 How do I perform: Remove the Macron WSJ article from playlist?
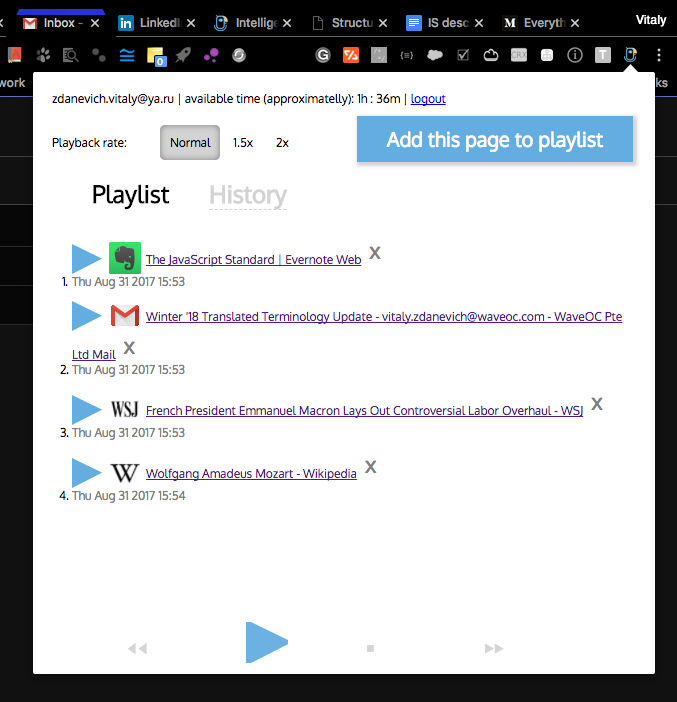[x=597, y=404]
